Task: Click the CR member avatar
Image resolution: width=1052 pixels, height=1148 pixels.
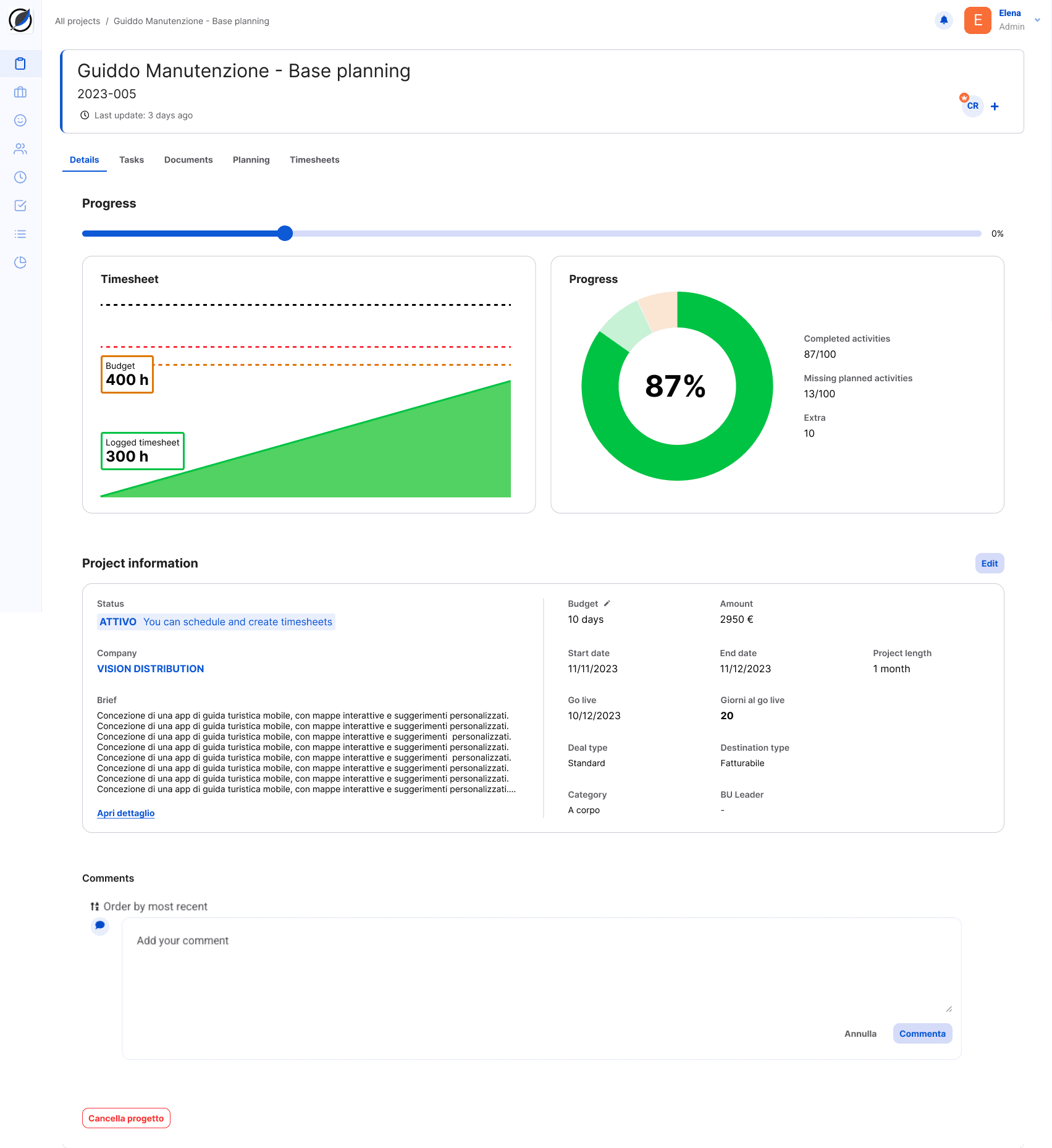Action: (x=972, y=106)
